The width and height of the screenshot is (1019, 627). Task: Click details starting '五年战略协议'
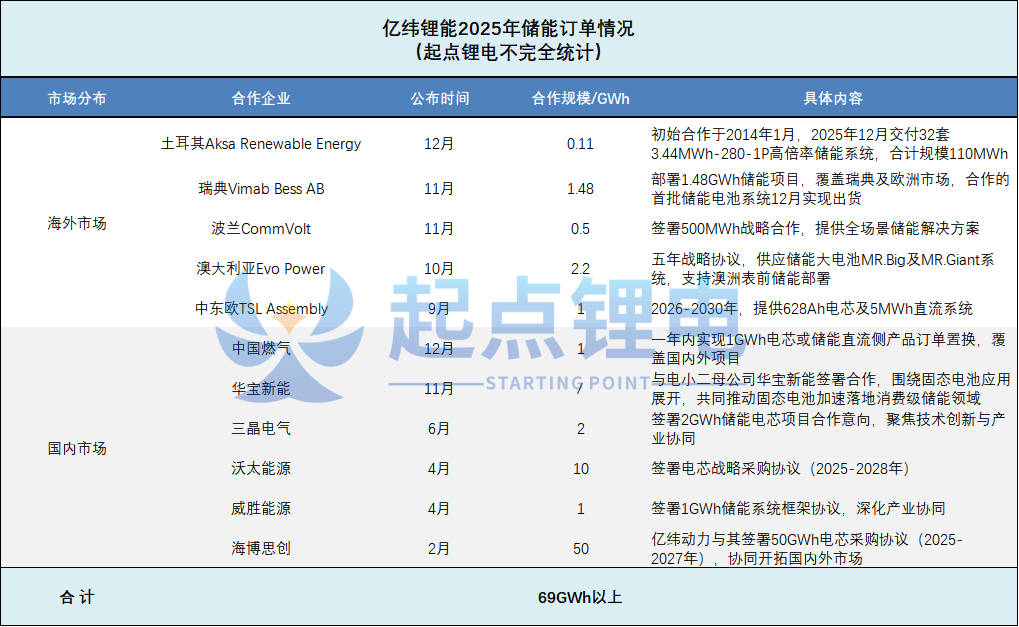pos(823,269)
